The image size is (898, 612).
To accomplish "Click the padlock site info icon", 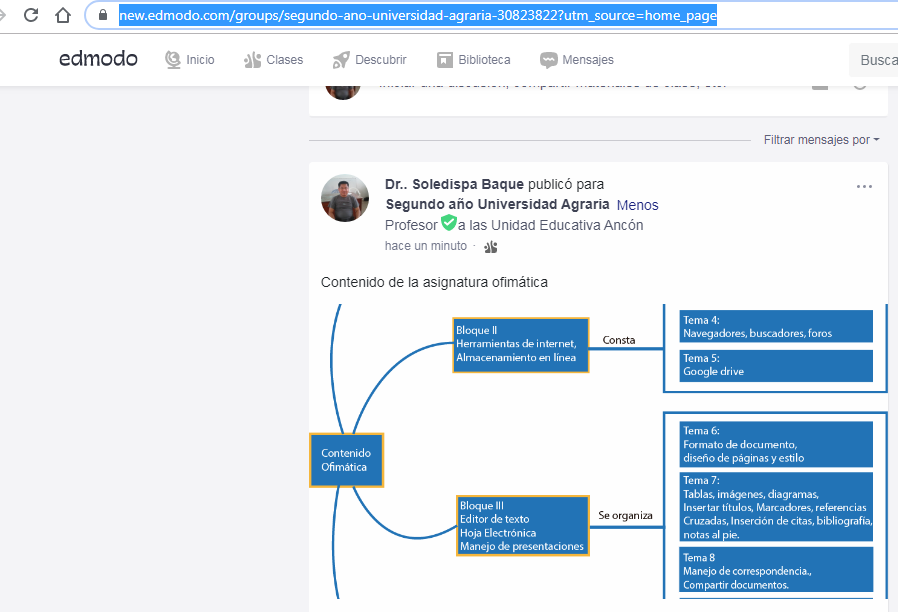I will coord(102,16).
